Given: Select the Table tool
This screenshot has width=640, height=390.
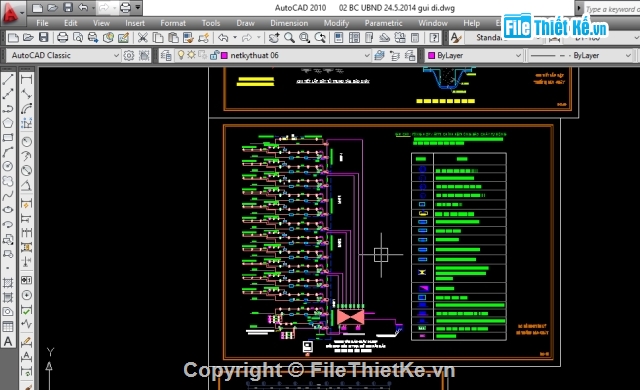Looking at the screenshot, I should pyautogui.click(x=8, y=326).
